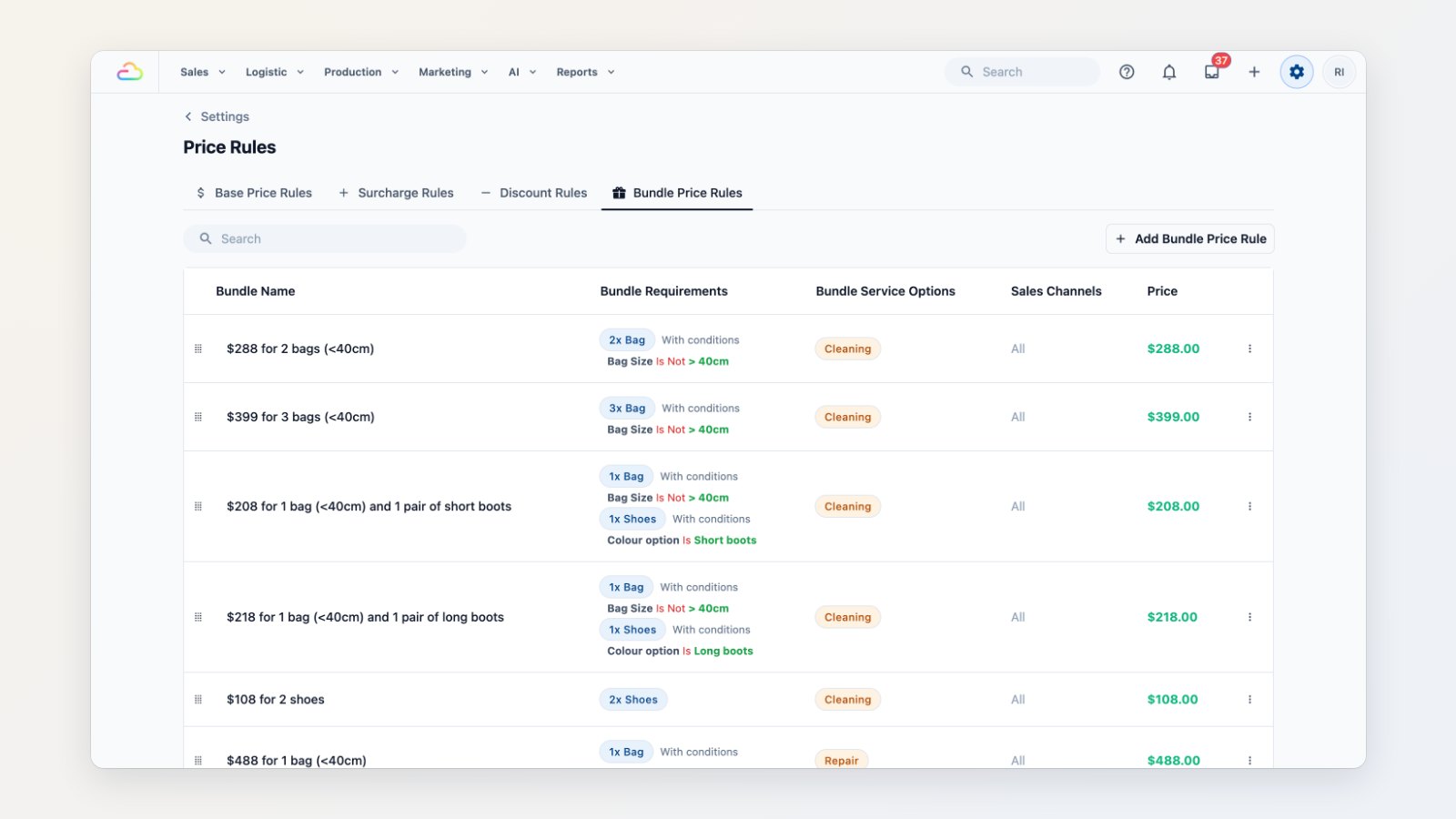Viewport: 1456px width, 819px height.
Task: Click Add Bundle Price Rule button
Action: (x=1190, y=238)
